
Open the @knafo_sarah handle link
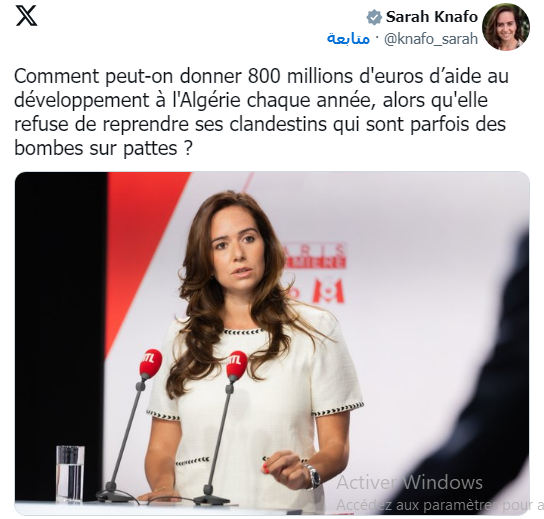431,39
